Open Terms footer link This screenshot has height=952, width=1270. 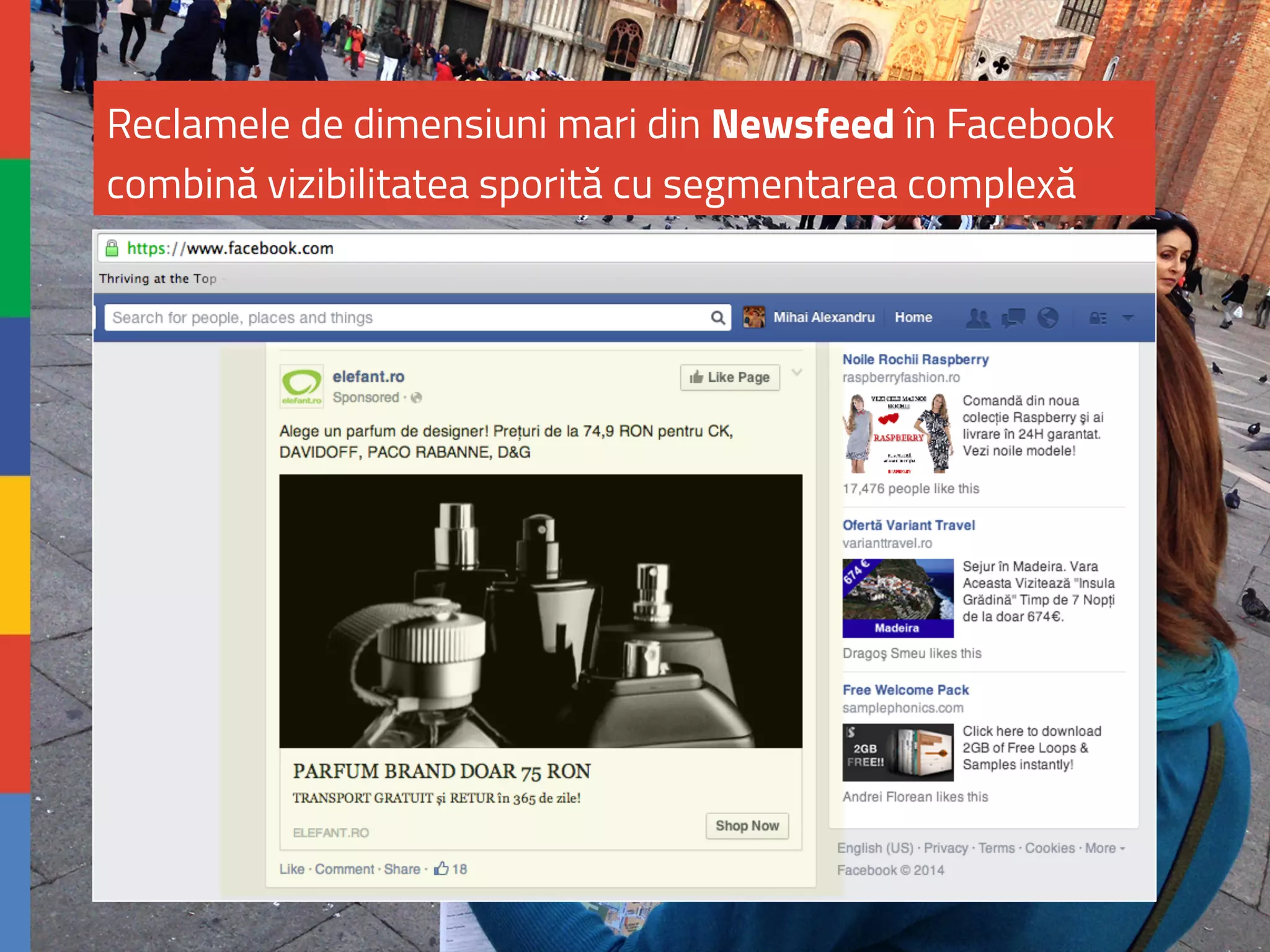coord(997,848)
